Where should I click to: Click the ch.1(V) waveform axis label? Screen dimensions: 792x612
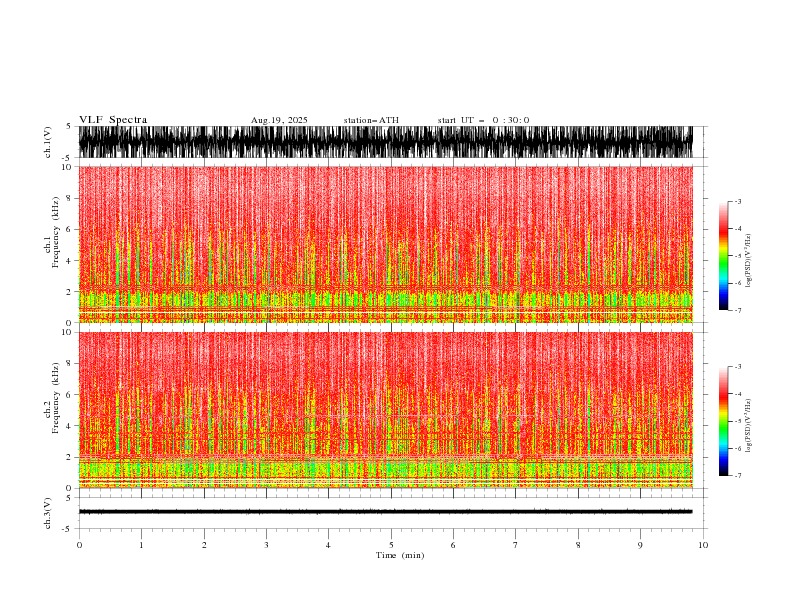48,142
